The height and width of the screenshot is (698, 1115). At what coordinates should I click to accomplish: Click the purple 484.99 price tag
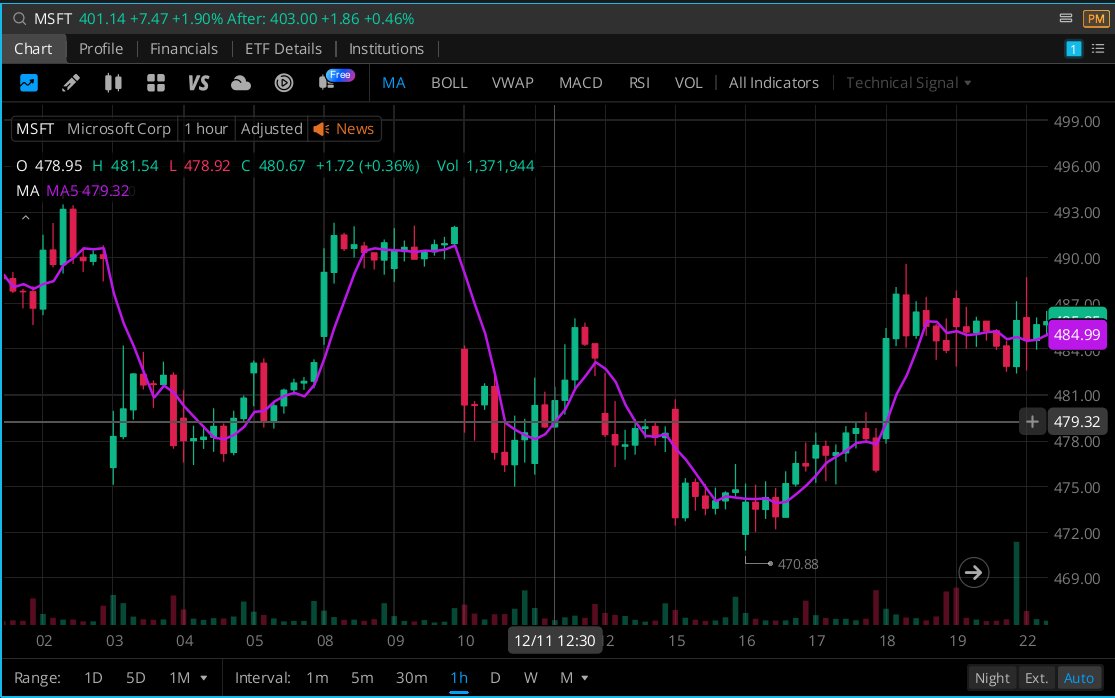coord(1077,335)
